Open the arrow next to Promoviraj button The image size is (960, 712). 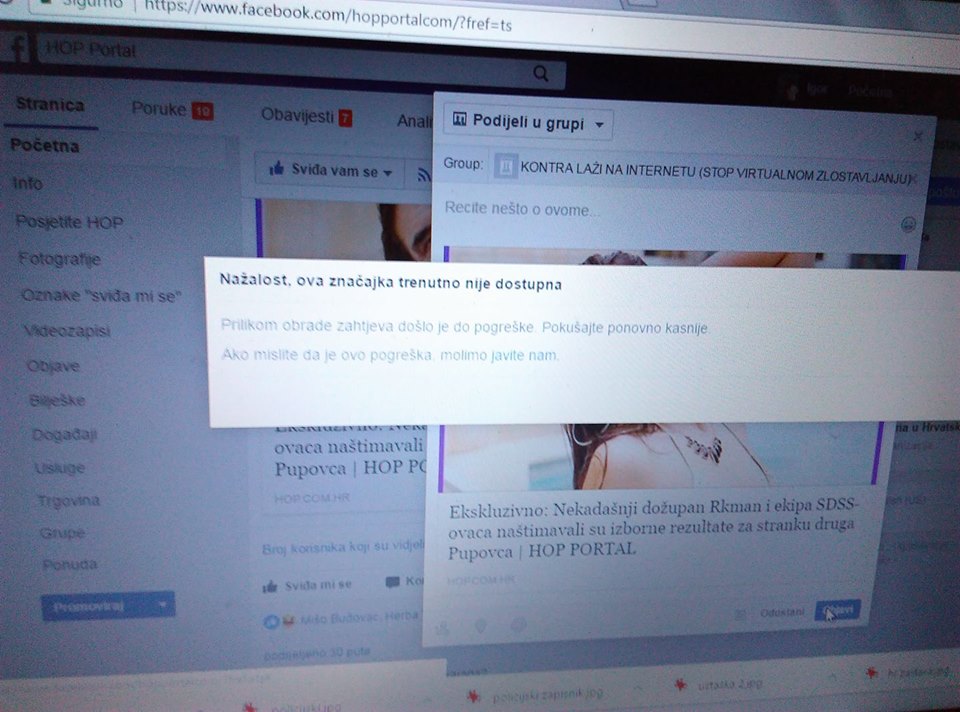[x=162, y=605]
